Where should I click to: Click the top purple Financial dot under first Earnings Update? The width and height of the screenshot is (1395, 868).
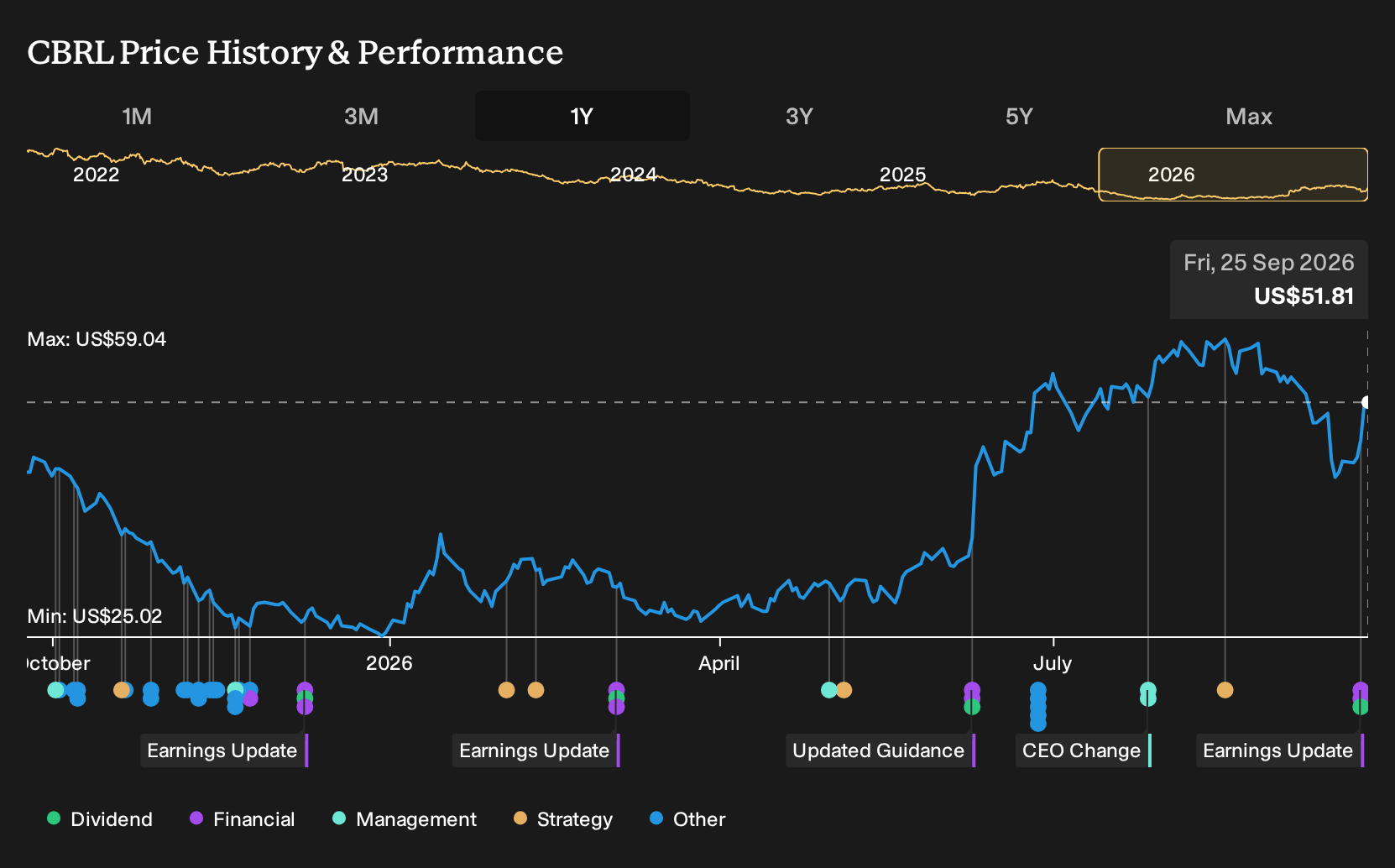[x=305, y=690]
